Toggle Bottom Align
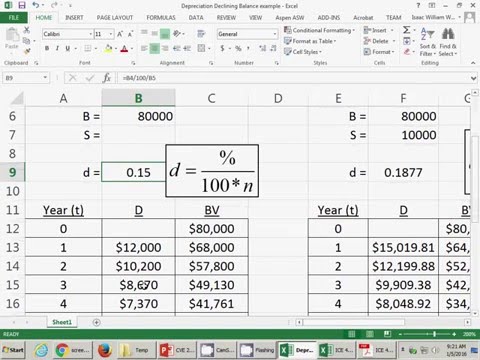 (165, 34)
